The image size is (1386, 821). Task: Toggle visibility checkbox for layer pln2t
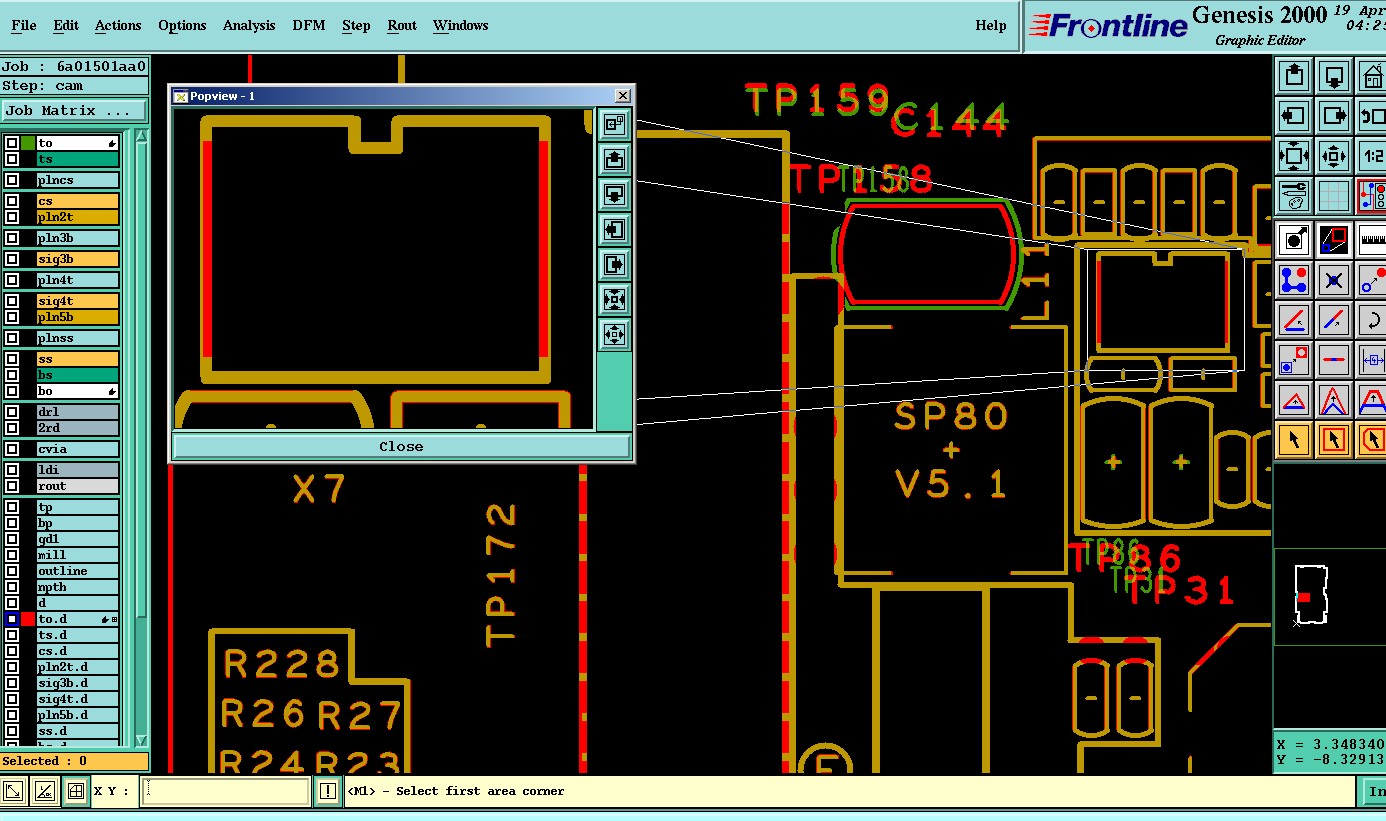pyautogui.click(x=12, y=217)
